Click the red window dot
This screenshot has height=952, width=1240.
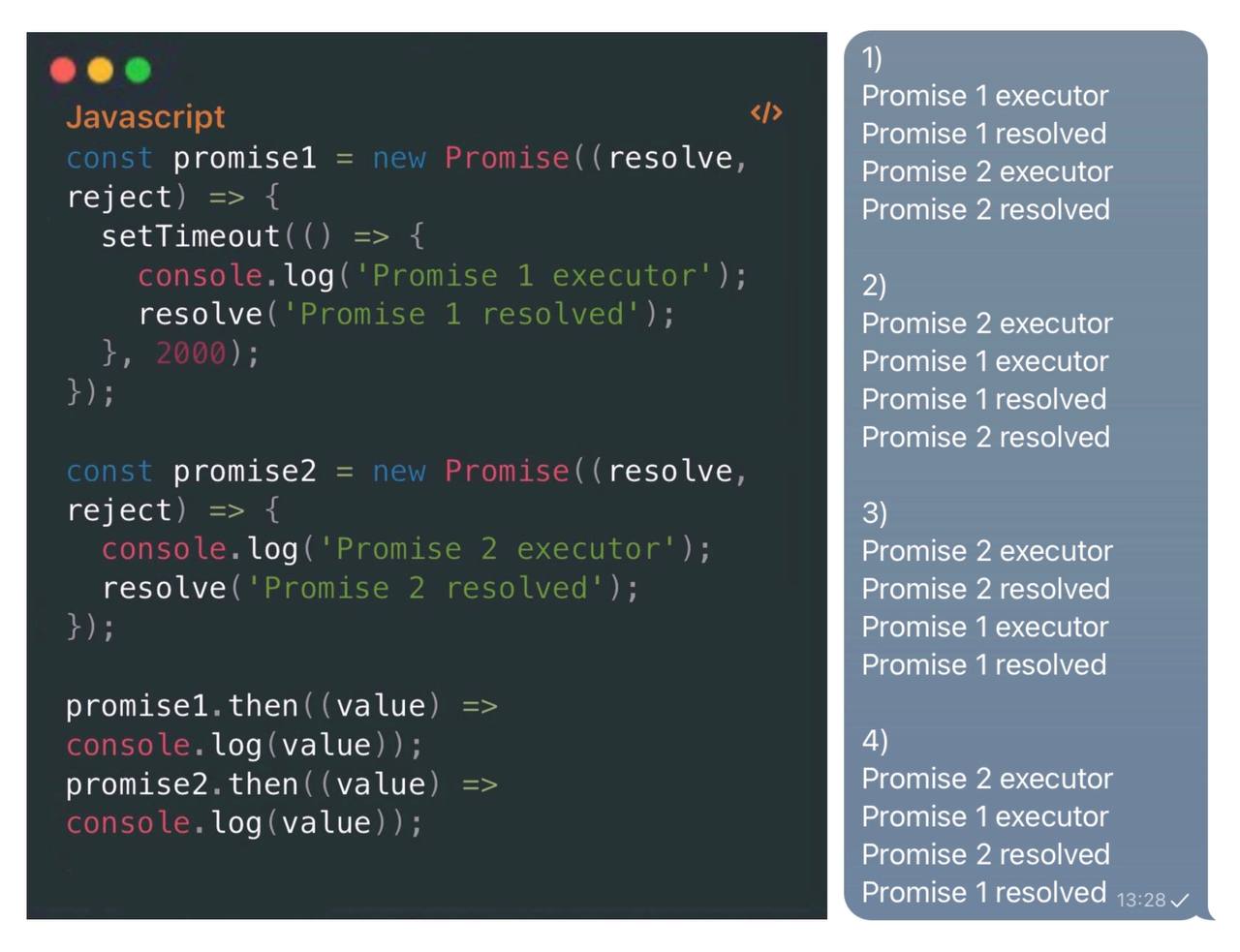(x=63, y=70)
